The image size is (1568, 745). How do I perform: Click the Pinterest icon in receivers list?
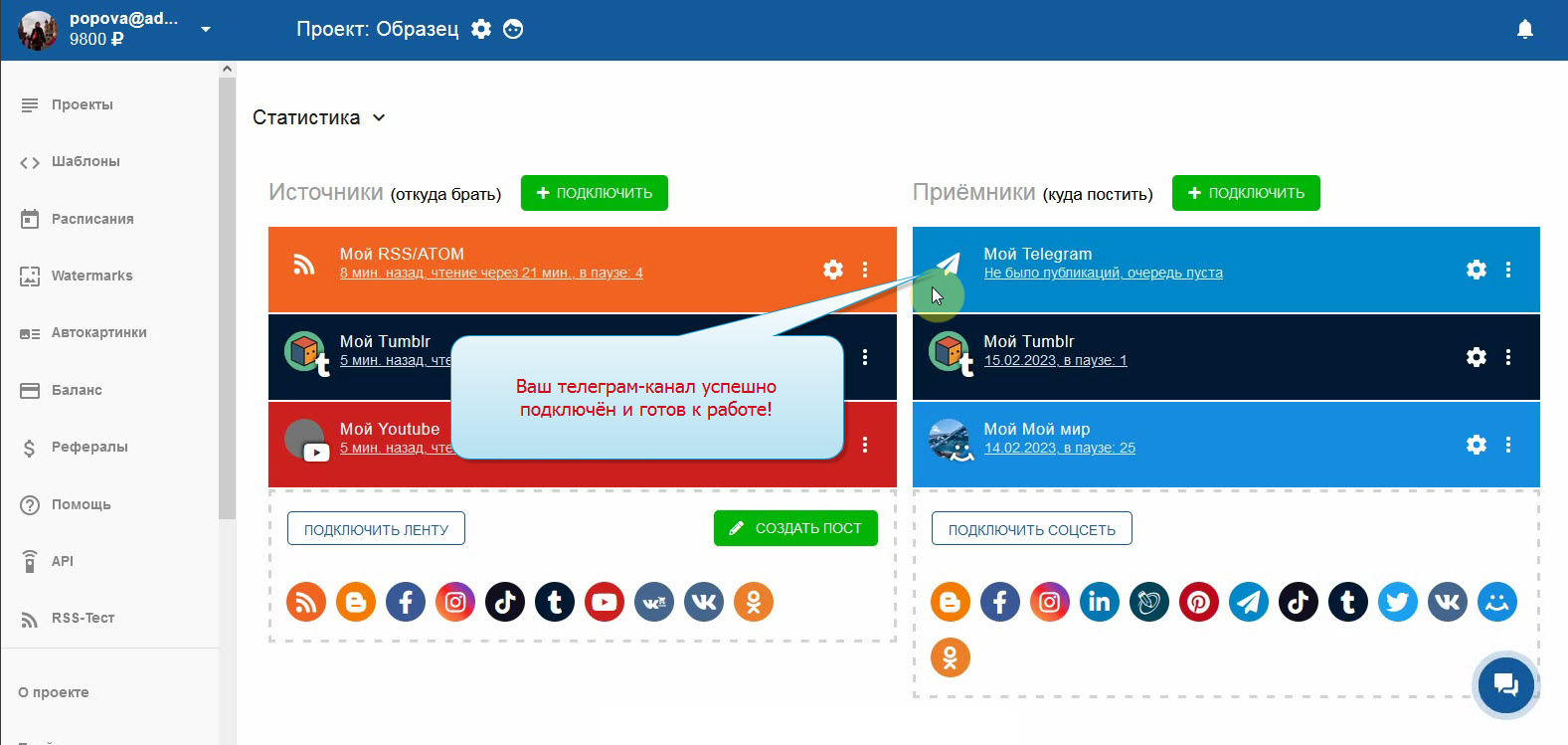[x=1198, y=602]
